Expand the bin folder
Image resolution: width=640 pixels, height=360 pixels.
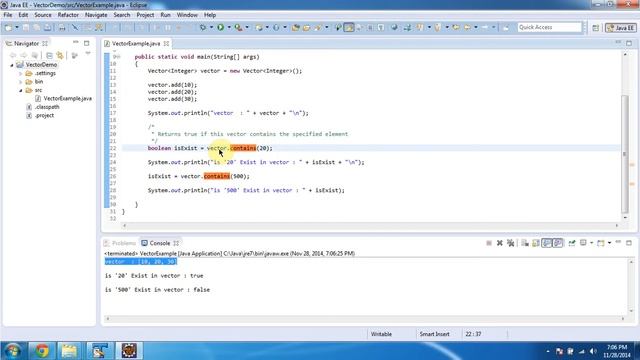(20, 82)
